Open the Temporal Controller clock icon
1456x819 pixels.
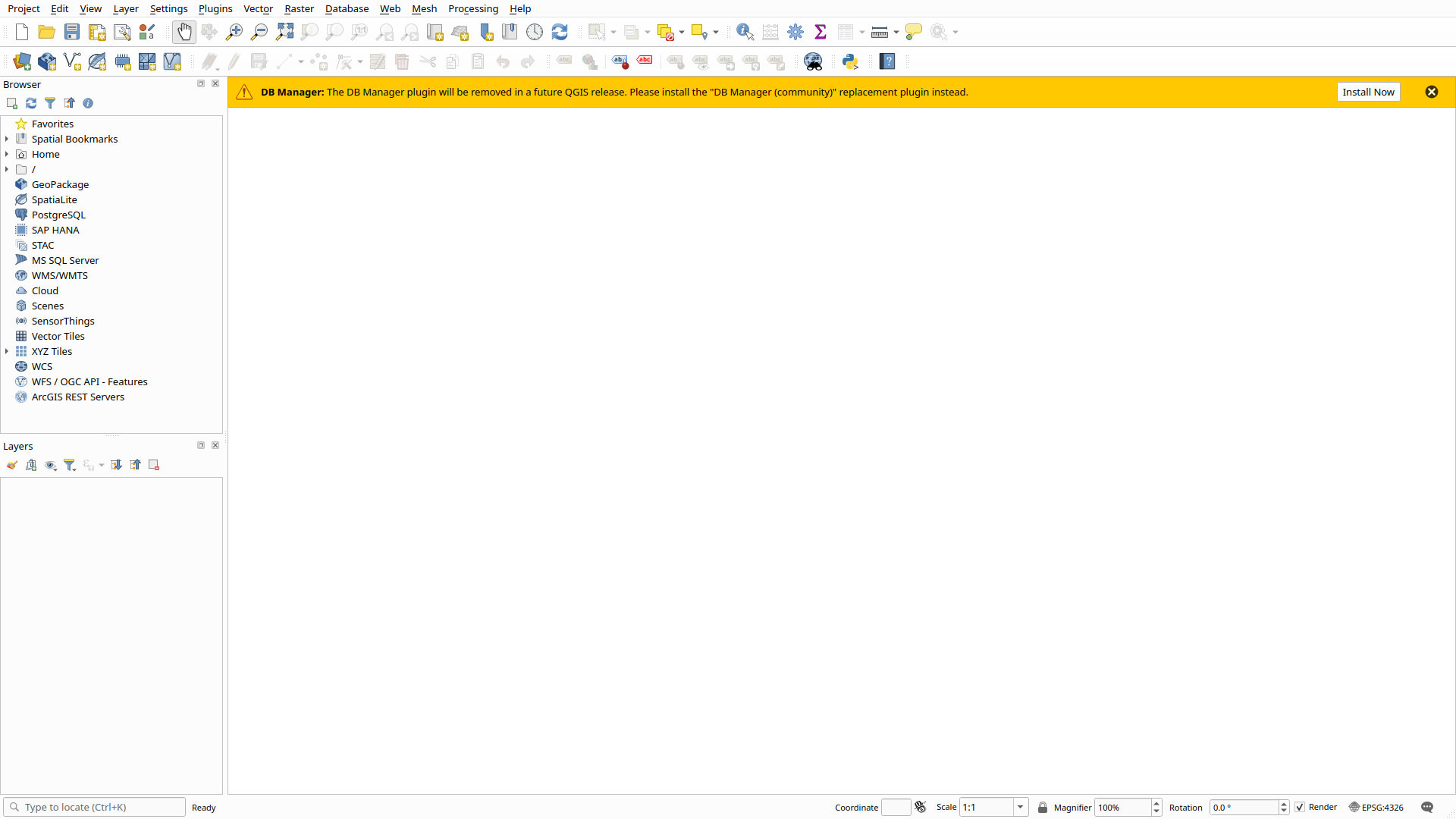click(x=535, y=32)
